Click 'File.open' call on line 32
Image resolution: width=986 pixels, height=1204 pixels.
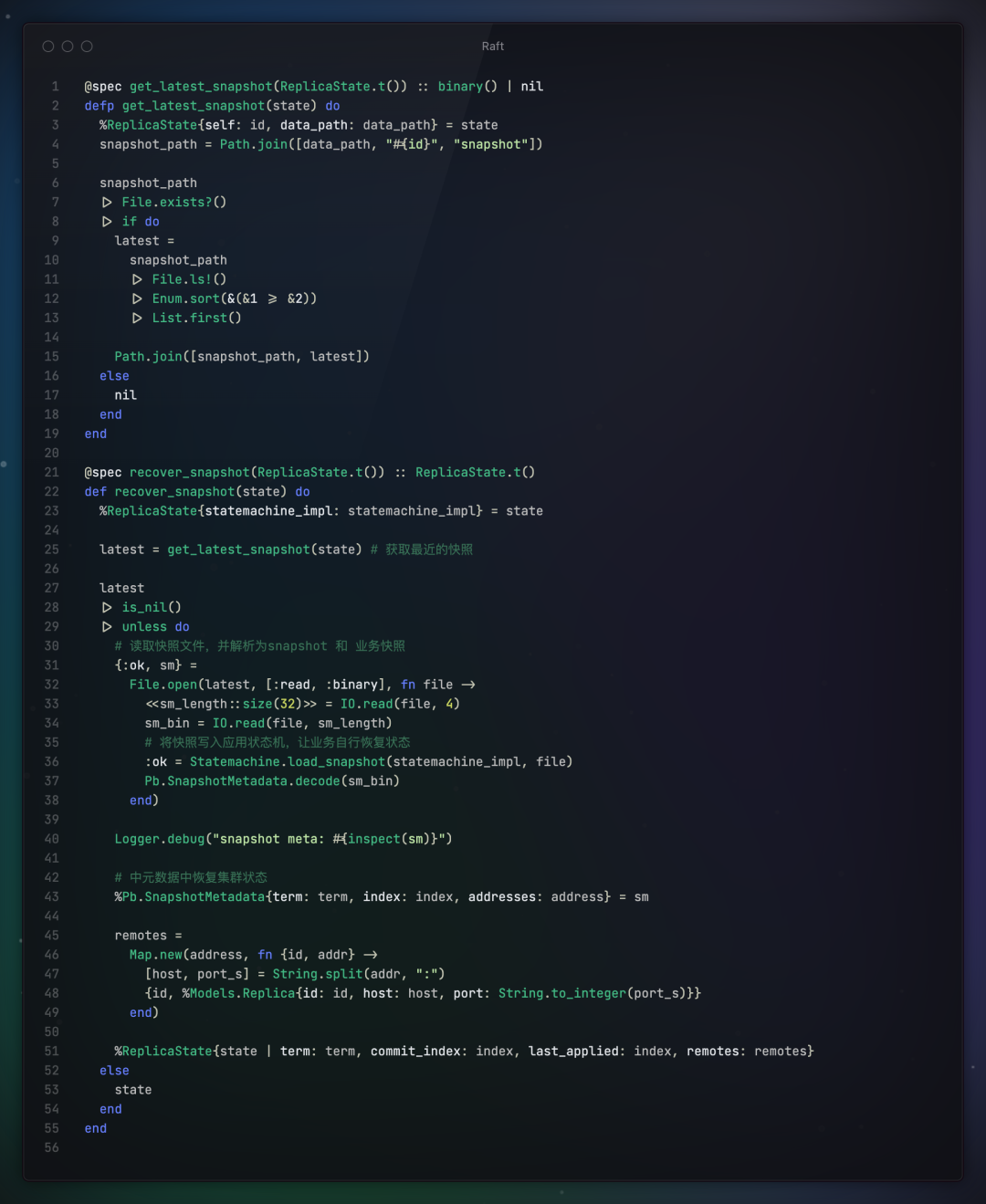163,685
